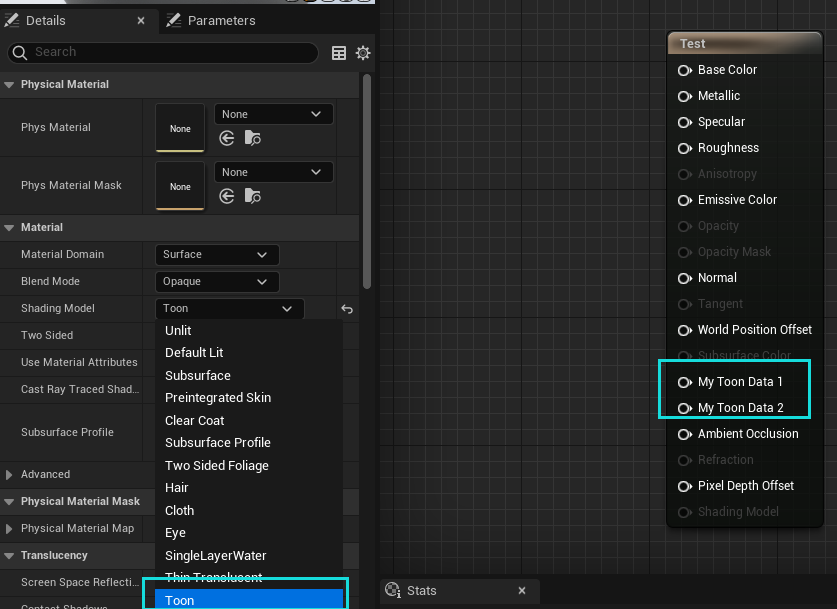Viewport: 837px width, 609px height.
Task: Reset Shading Model to default value
Action: [x=347, y=309]
